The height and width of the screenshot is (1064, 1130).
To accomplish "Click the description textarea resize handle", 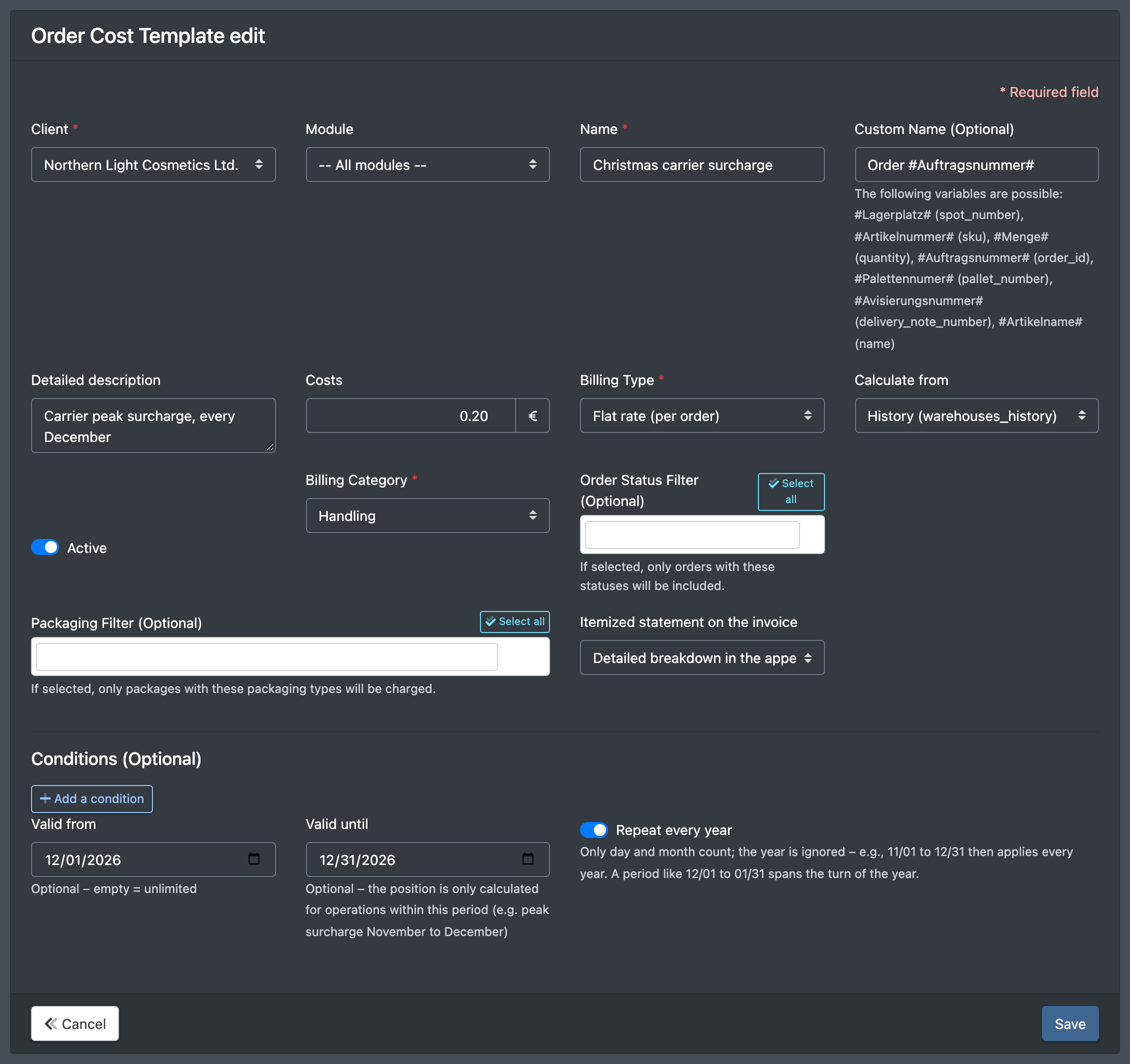I will [x=270, y=447].
